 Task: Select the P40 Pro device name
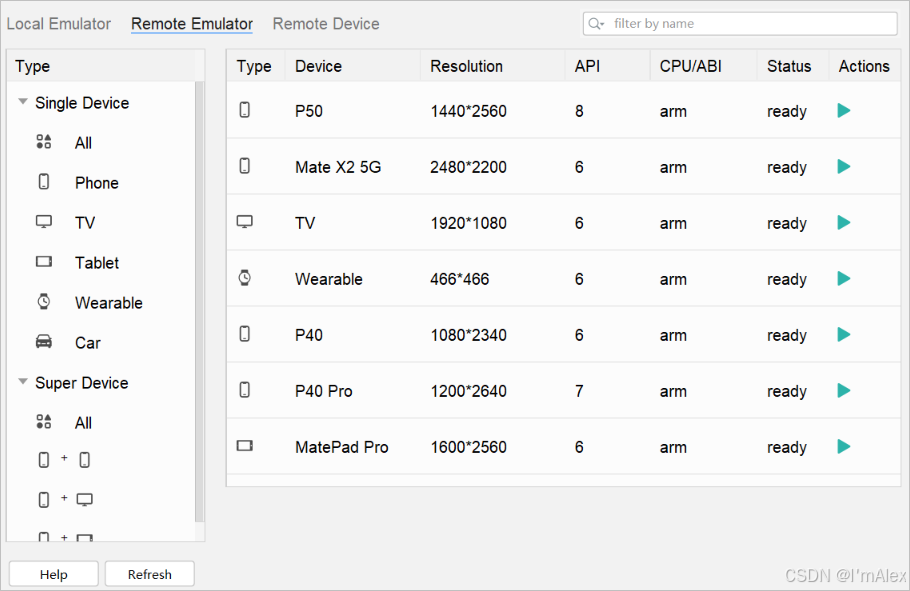point(323,391)
